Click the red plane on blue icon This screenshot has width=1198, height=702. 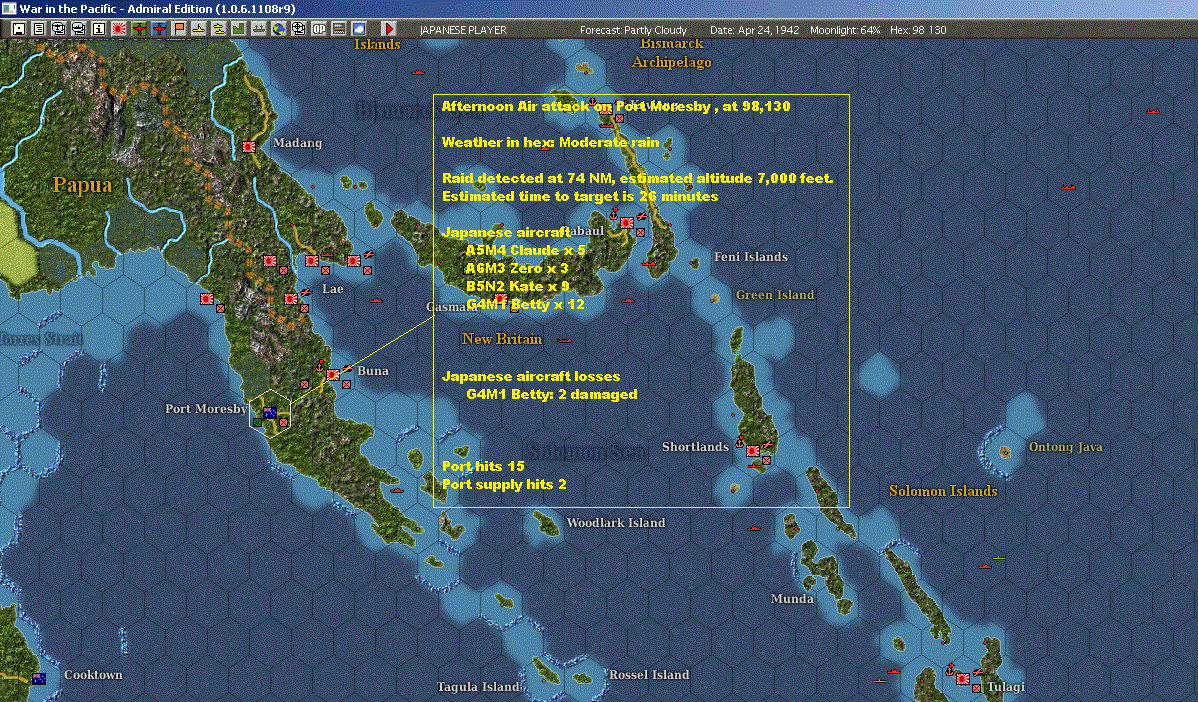point(159,29)
